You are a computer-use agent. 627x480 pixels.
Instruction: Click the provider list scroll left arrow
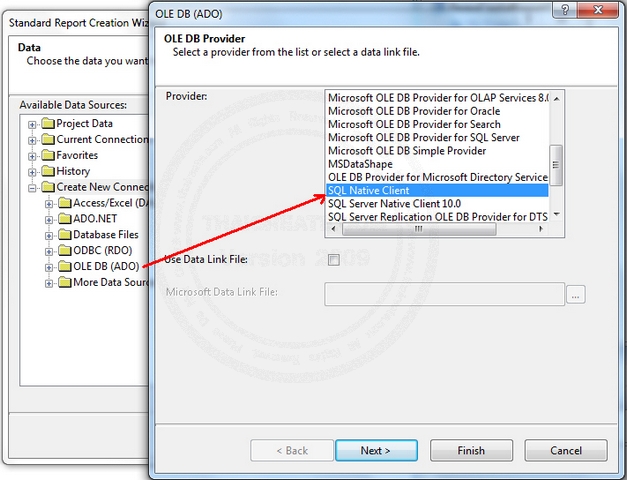pyautogui.click(x=333, y=229)
